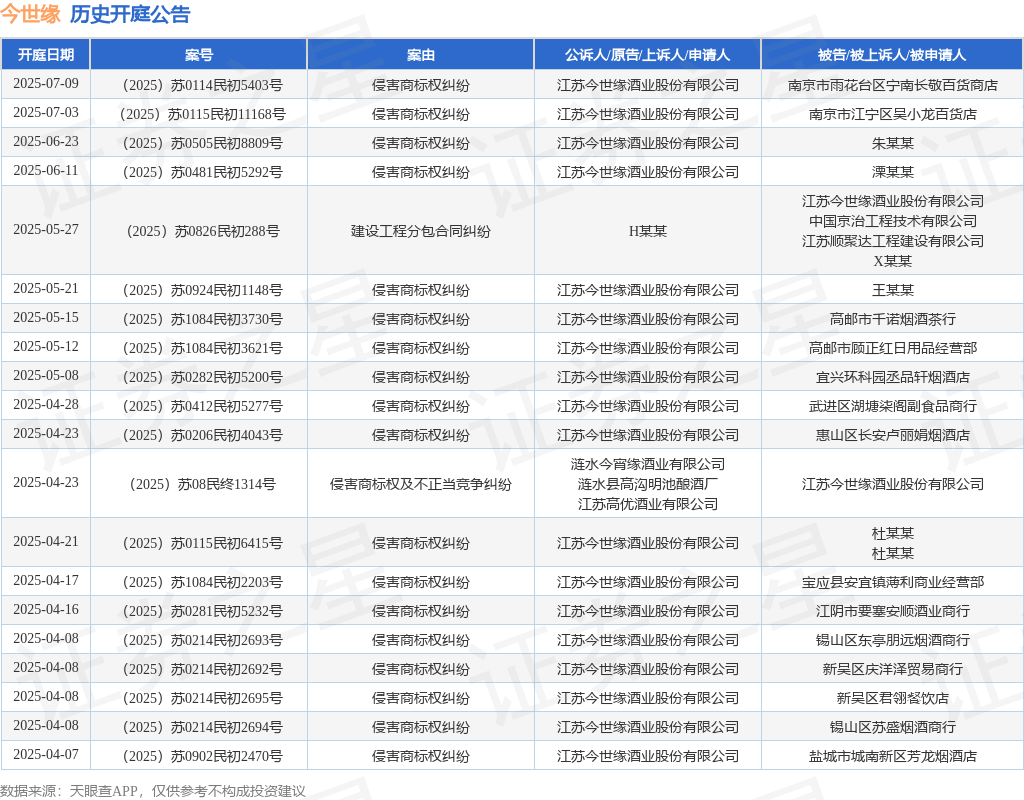Click case number 苏0282民初5200号

[x=202, y=377]
